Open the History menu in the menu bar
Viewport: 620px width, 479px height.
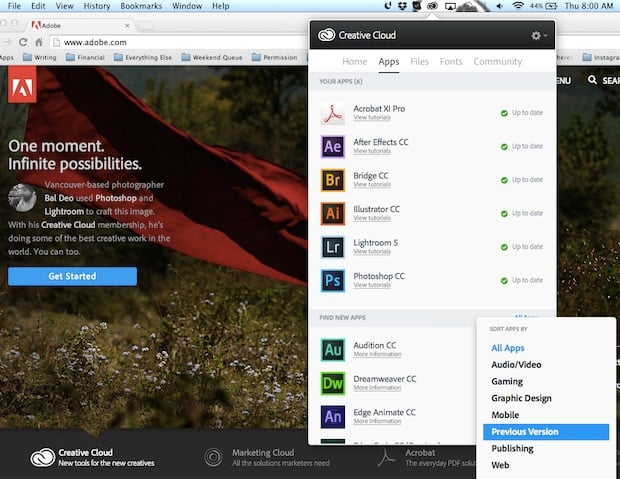tap(97, 6)
